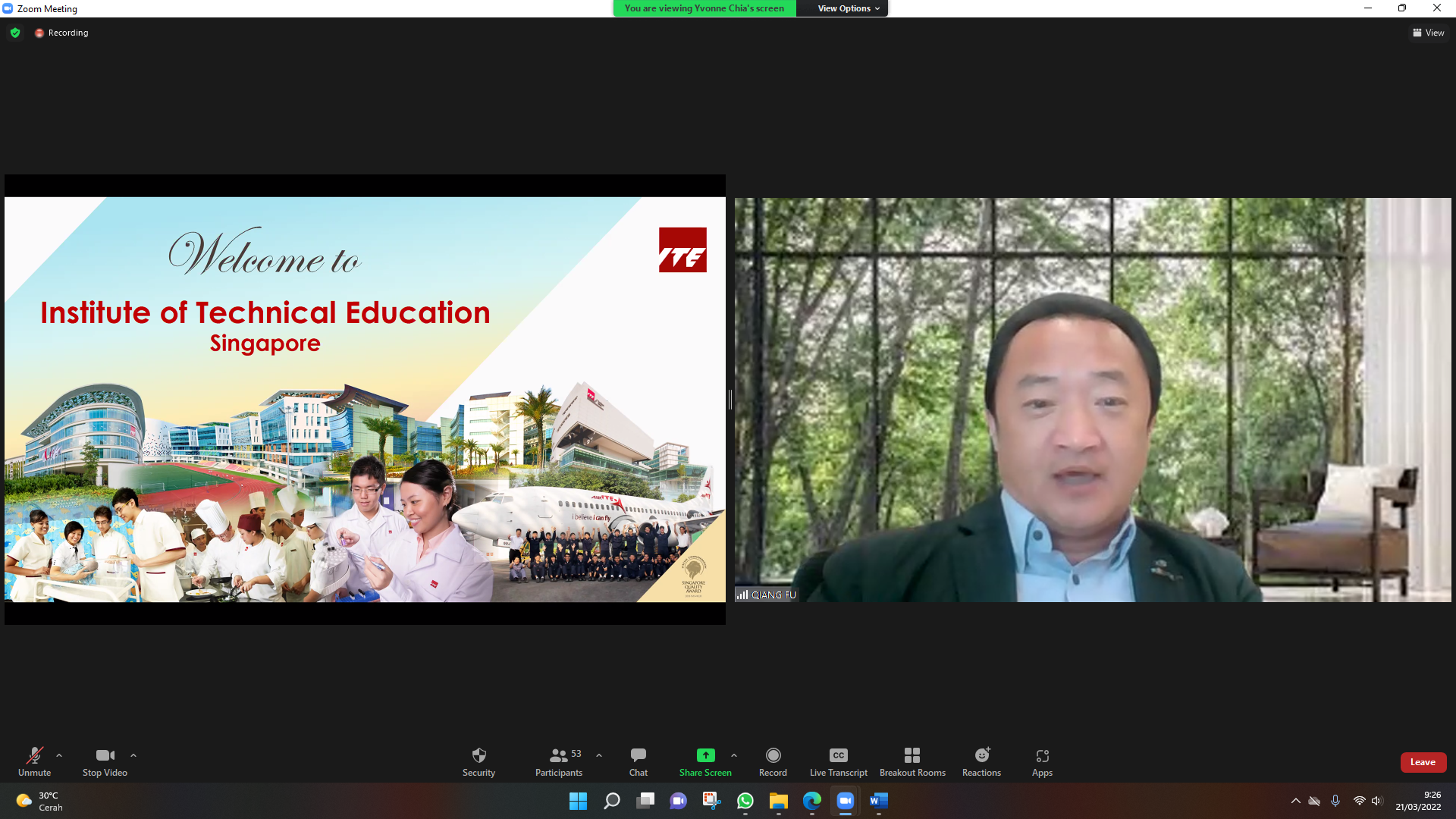Unmute the microphone
The width and height of the screenshot is (1456, 819).
click(x=34, y=755)
